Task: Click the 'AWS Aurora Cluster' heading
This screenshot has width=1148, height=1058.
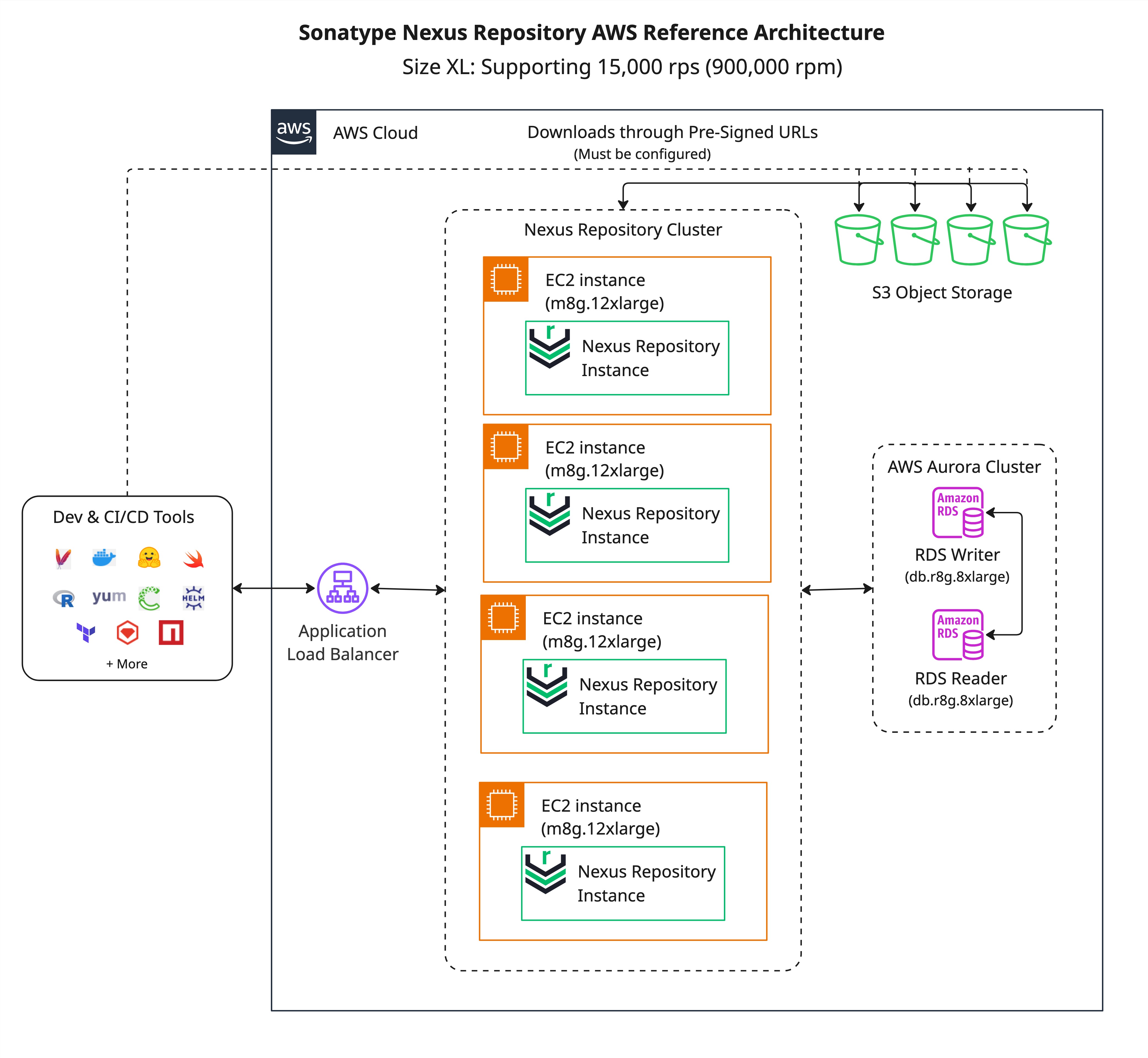Action: coord(964,467)
